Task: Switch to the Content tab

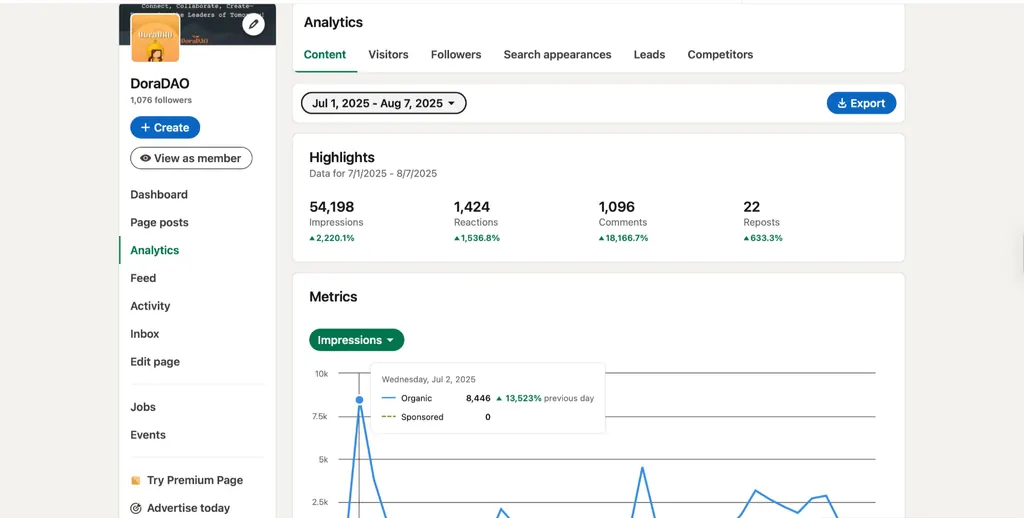Action: coord(325,55)
